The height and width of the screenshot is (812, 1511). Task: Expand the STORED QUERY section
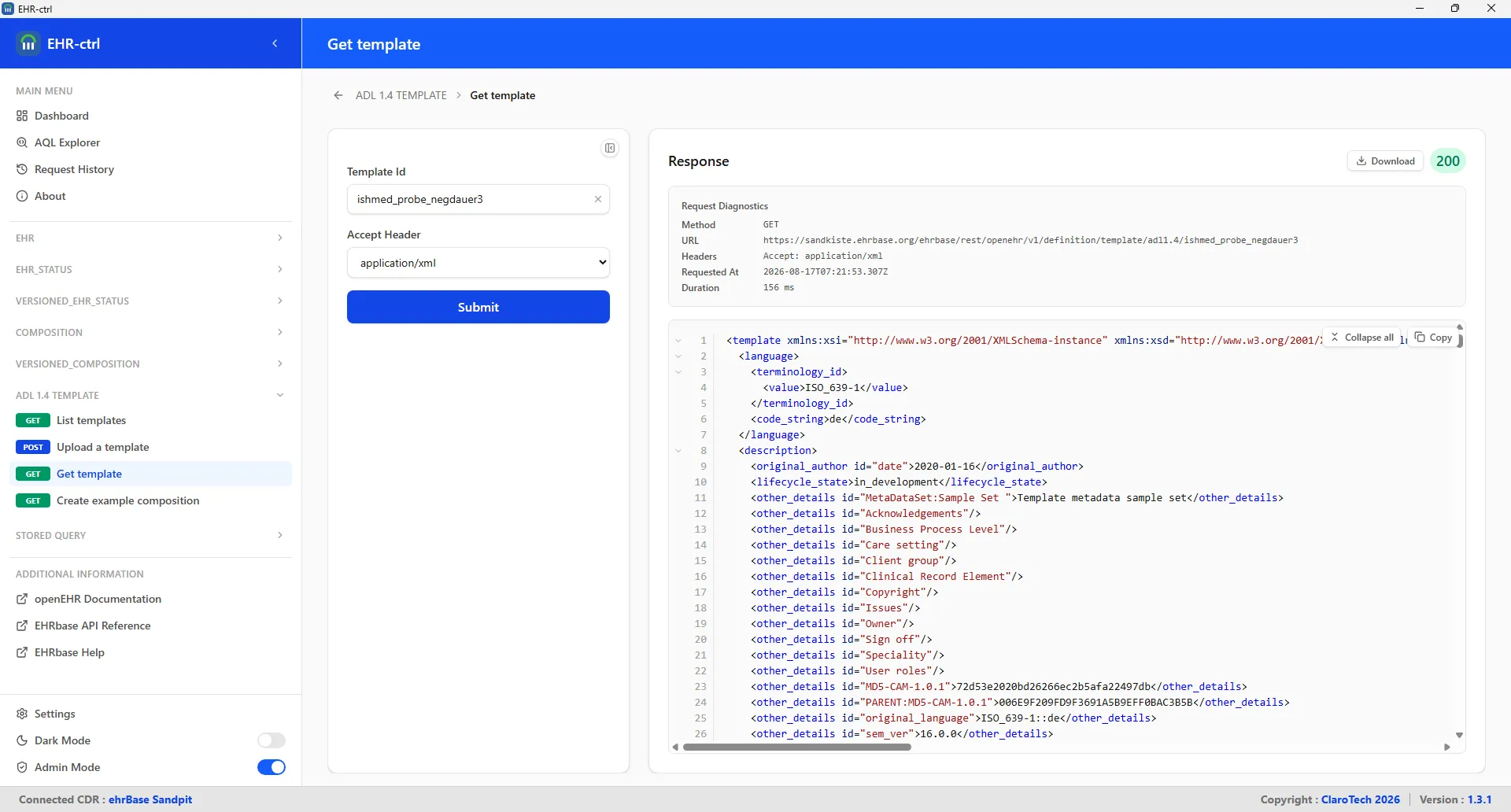coord(150,535)
